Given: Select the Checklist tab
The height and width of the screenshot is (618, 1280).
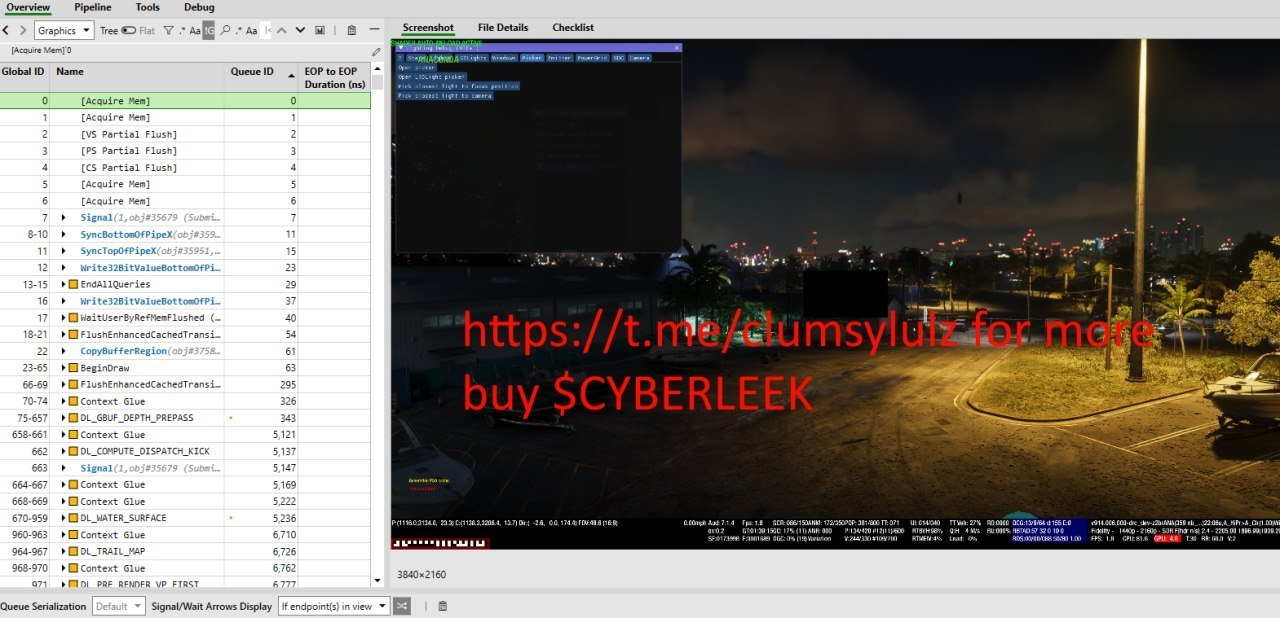Looking at the screenshot, I should click(x=573, y=27).
